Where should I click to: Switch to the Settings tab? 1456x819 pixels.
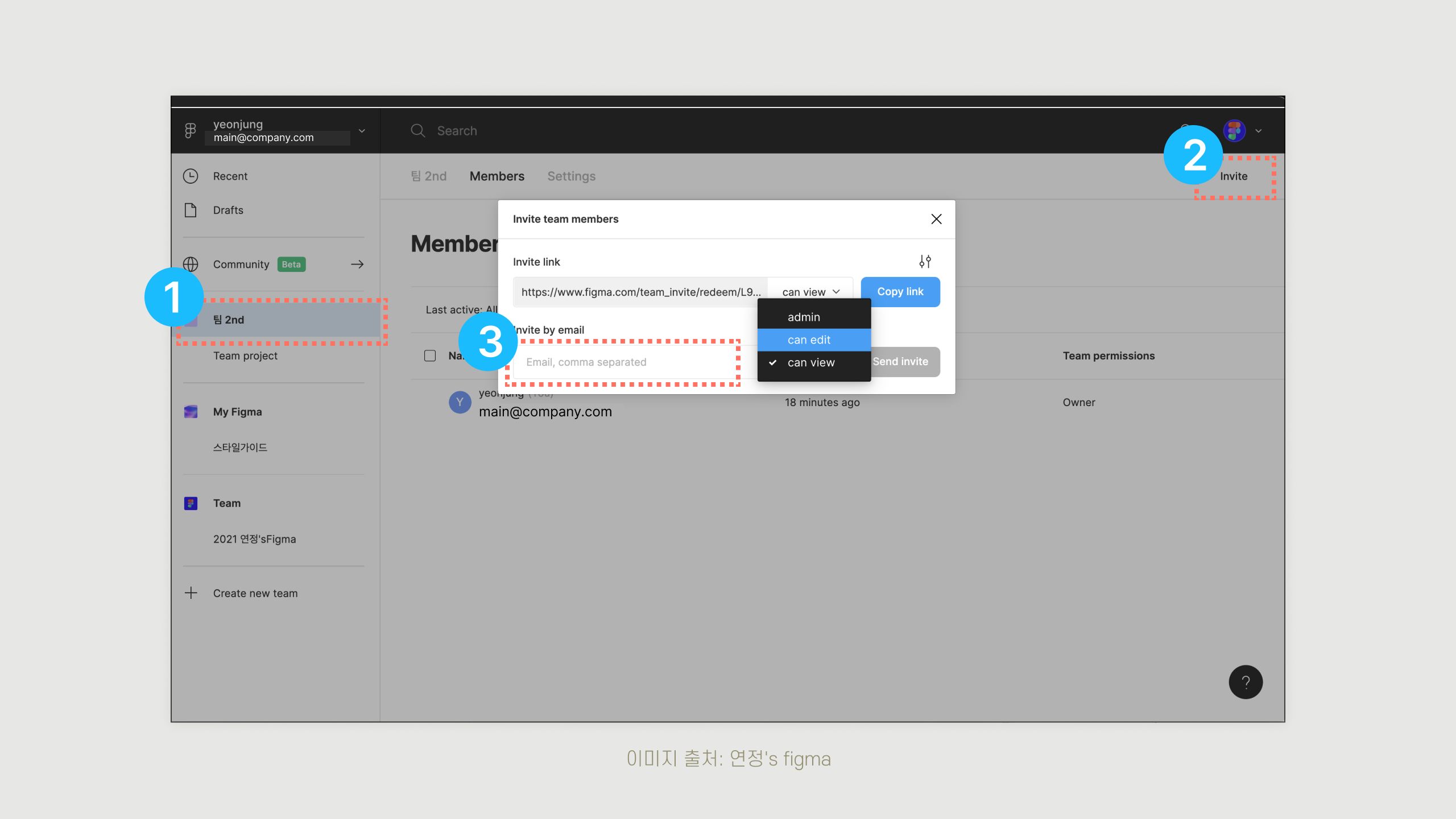coord(571,176)
